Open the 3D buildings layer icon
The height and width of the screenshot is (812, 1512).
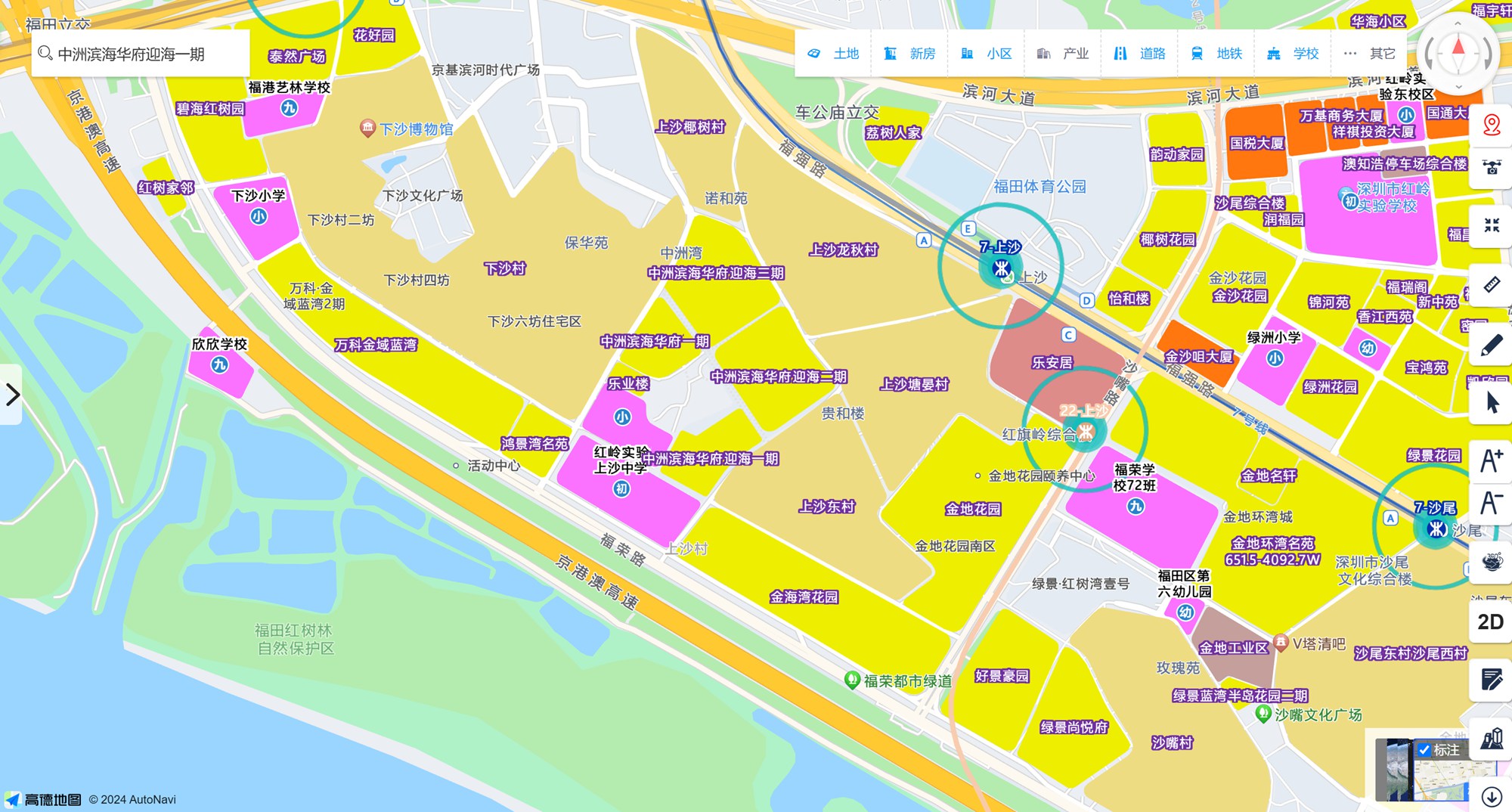[1491, 738]
